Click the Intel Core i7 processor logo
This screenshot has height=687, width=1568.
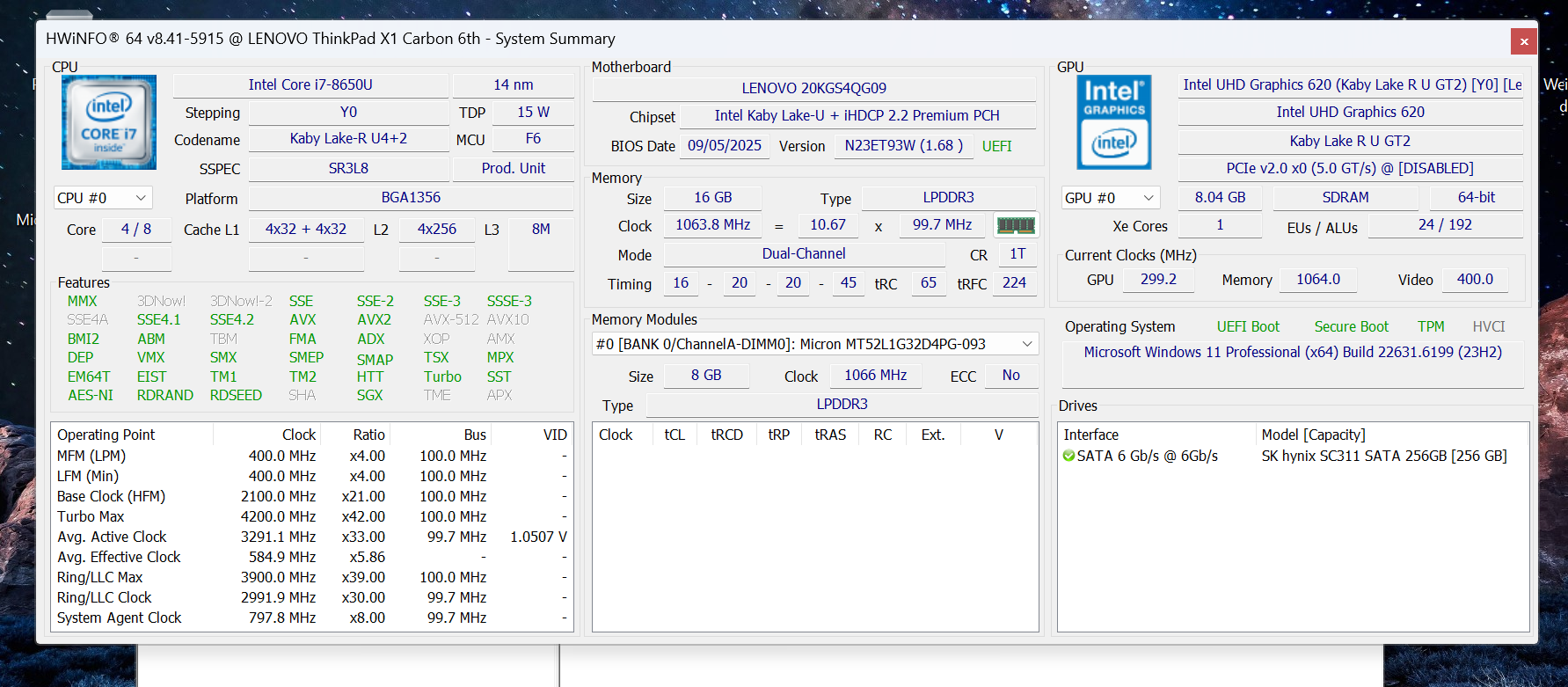(x=109, y=122)
